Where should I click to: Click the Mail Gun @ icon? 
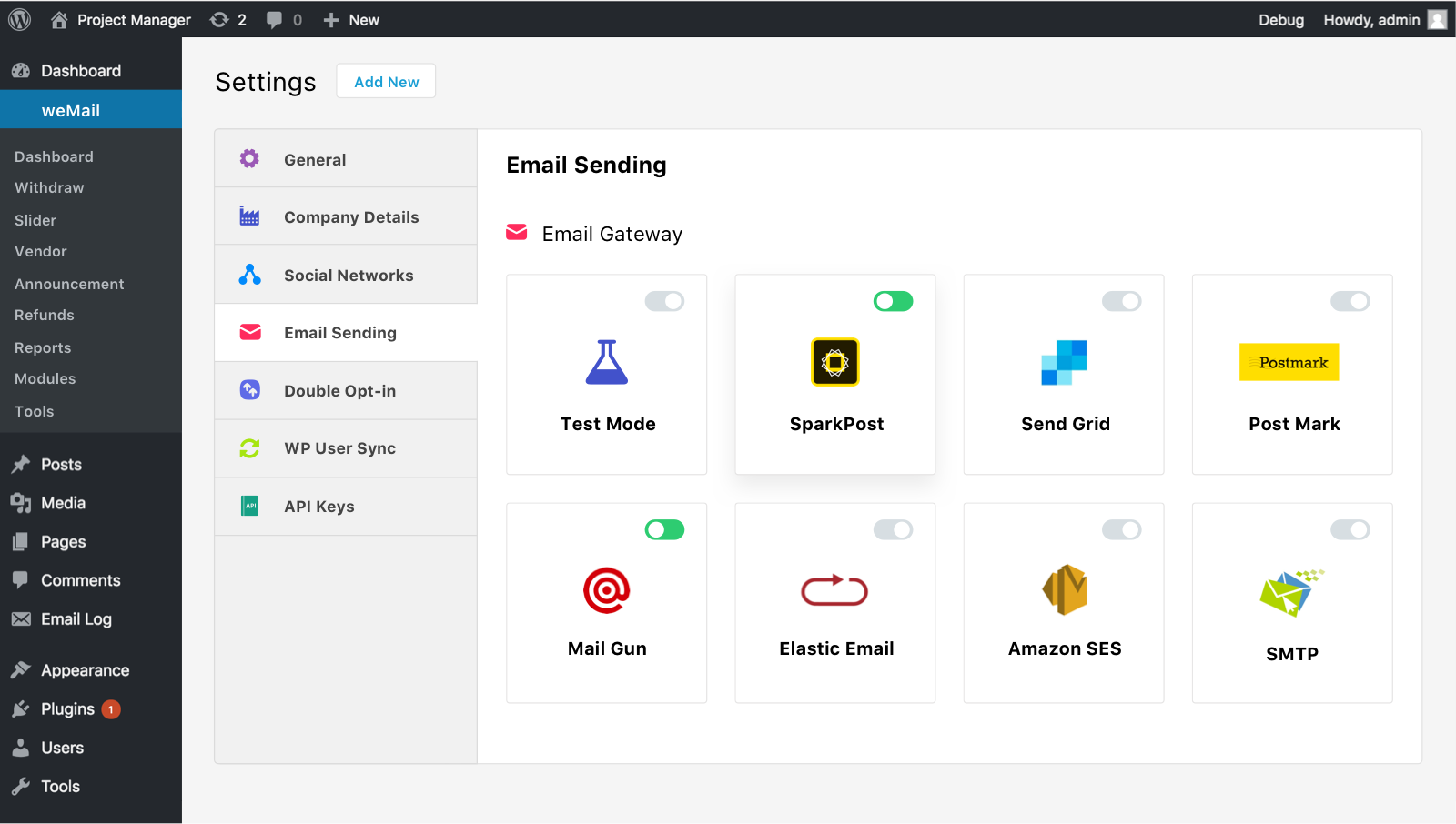click(606, 590)
